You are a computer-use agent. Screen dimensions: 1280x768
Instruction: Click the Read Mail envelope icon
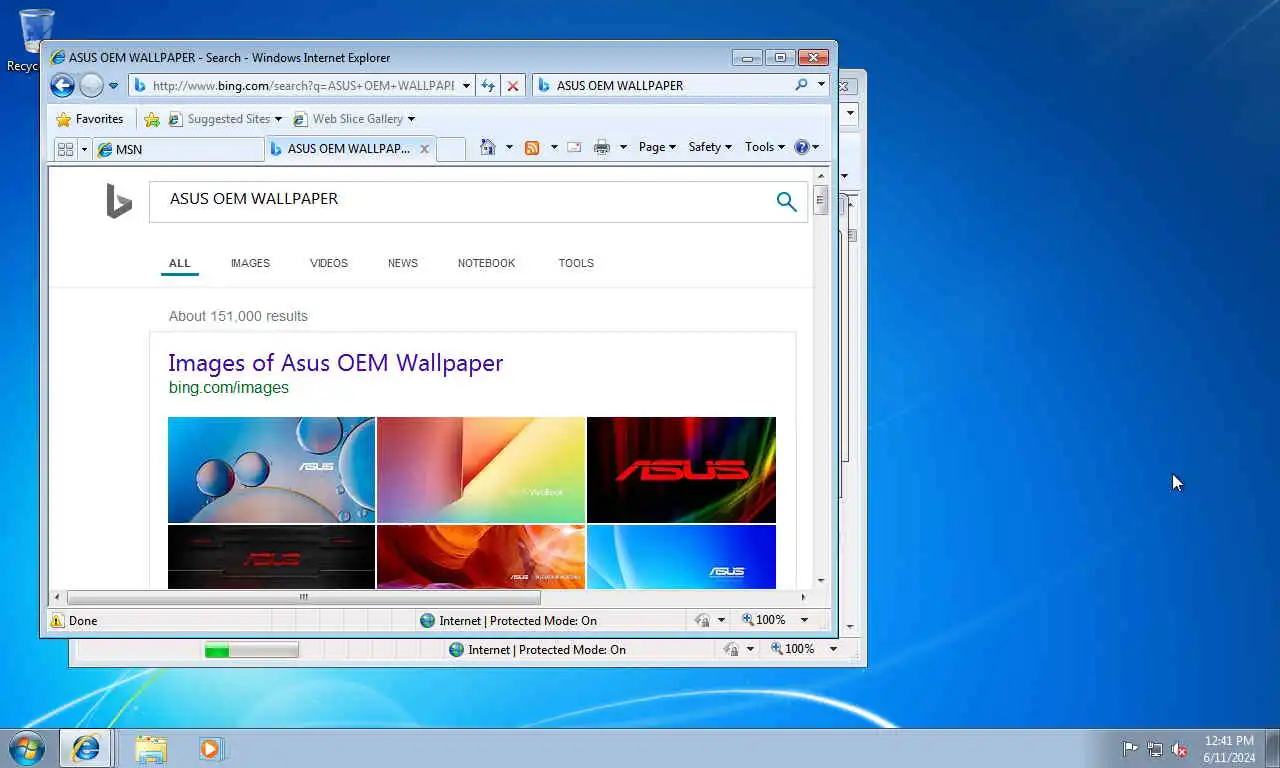(x=574, y=147)
